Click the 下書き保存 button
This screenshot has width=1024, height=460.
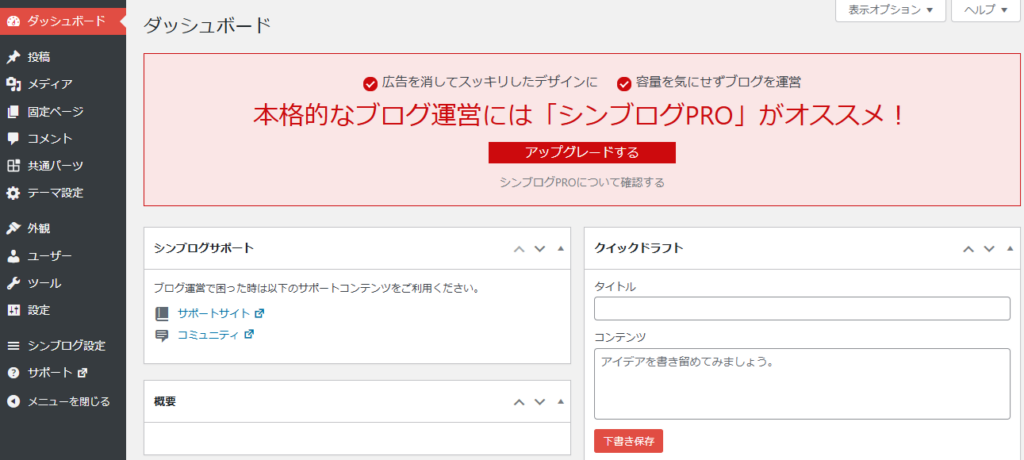pyautogui.click(x=628, y=441)
